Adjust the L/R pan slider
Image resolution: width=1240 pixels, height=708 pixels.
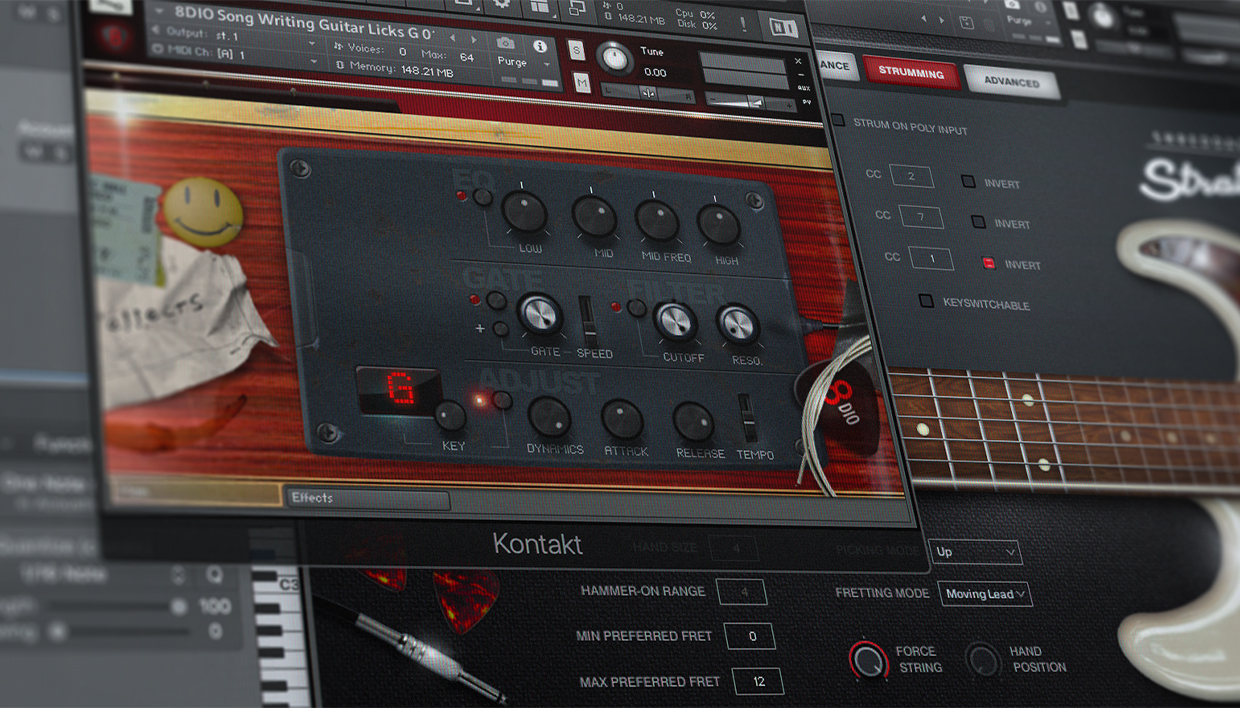pos(649,93)
